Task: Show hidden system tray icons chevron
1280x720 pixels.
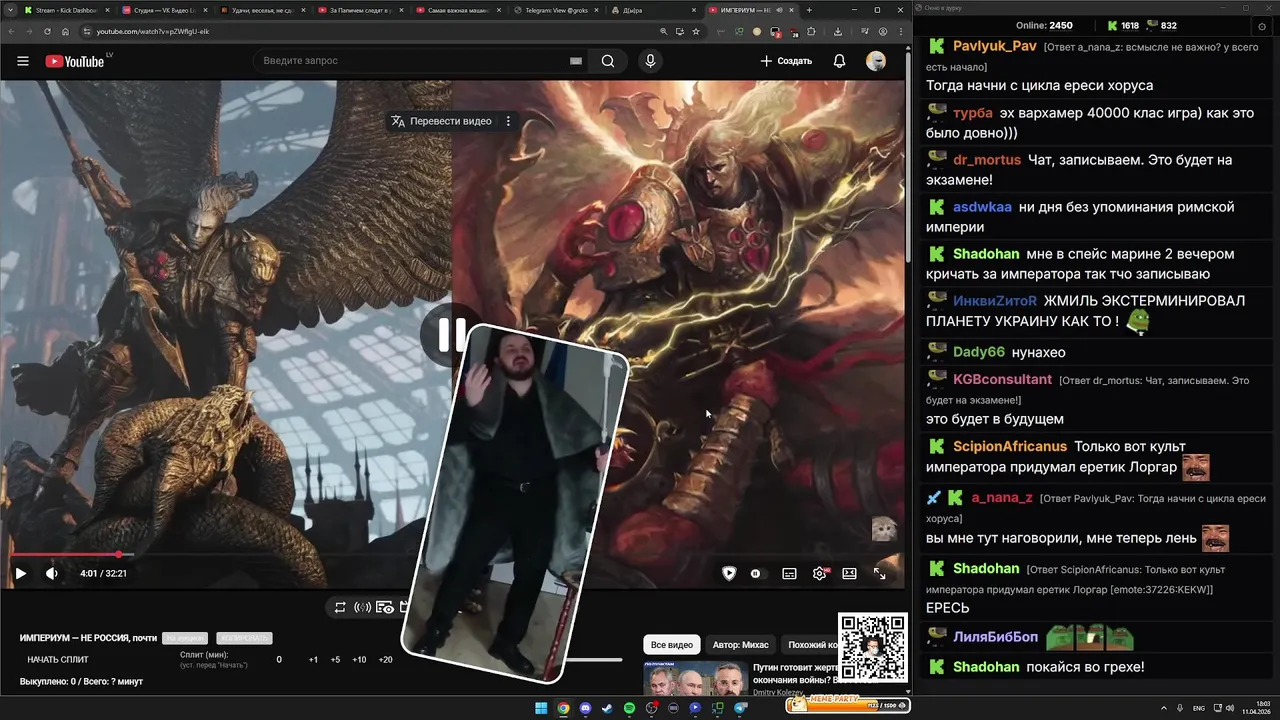Action: coord(1164,708)
